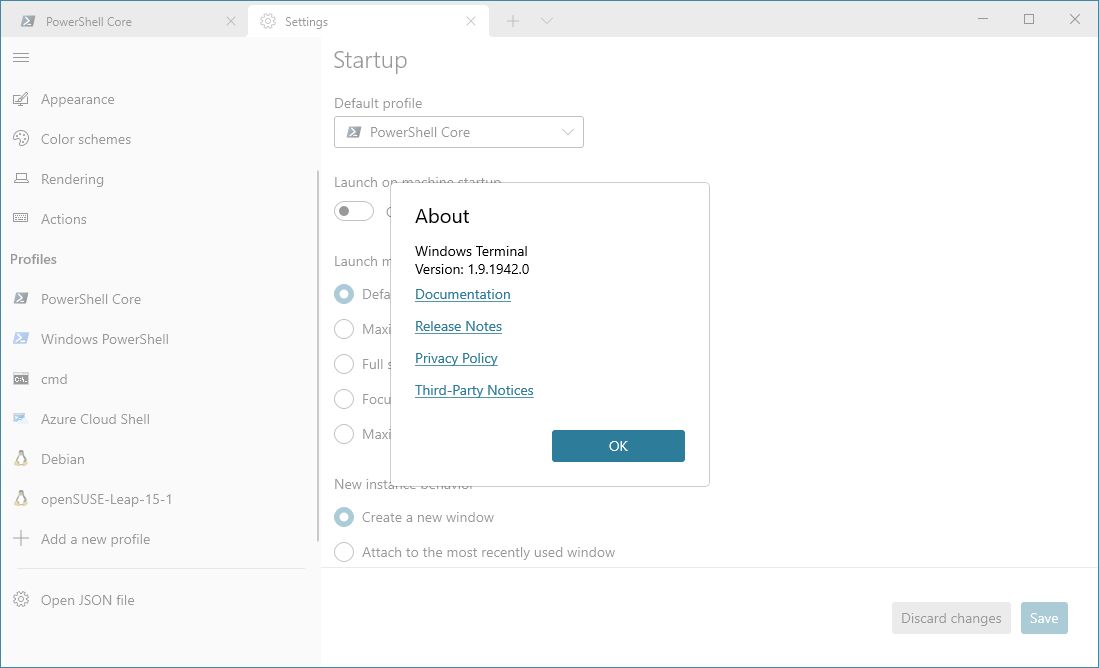Click the PowerShell icon in first tab

(x=28, y=21)
